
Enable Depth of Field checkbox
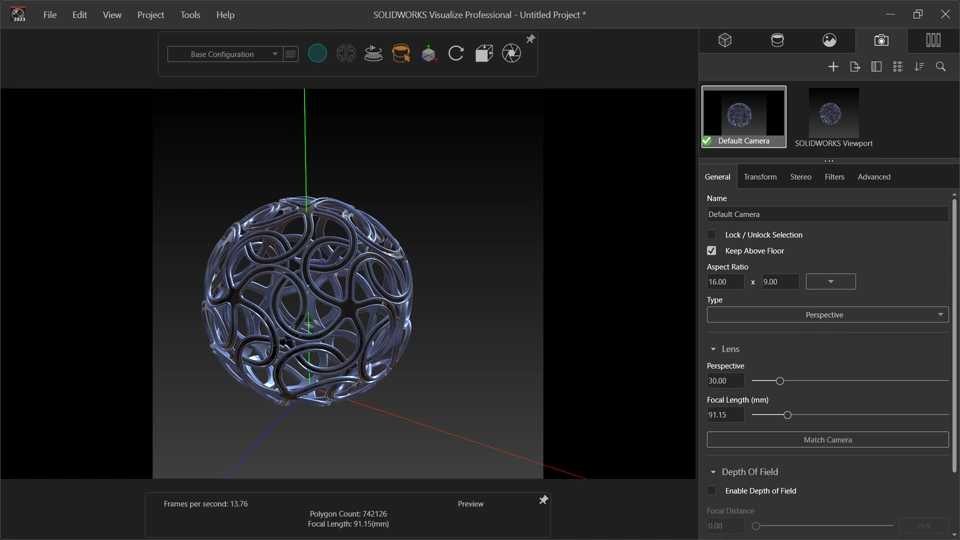[x=712, y=491]
